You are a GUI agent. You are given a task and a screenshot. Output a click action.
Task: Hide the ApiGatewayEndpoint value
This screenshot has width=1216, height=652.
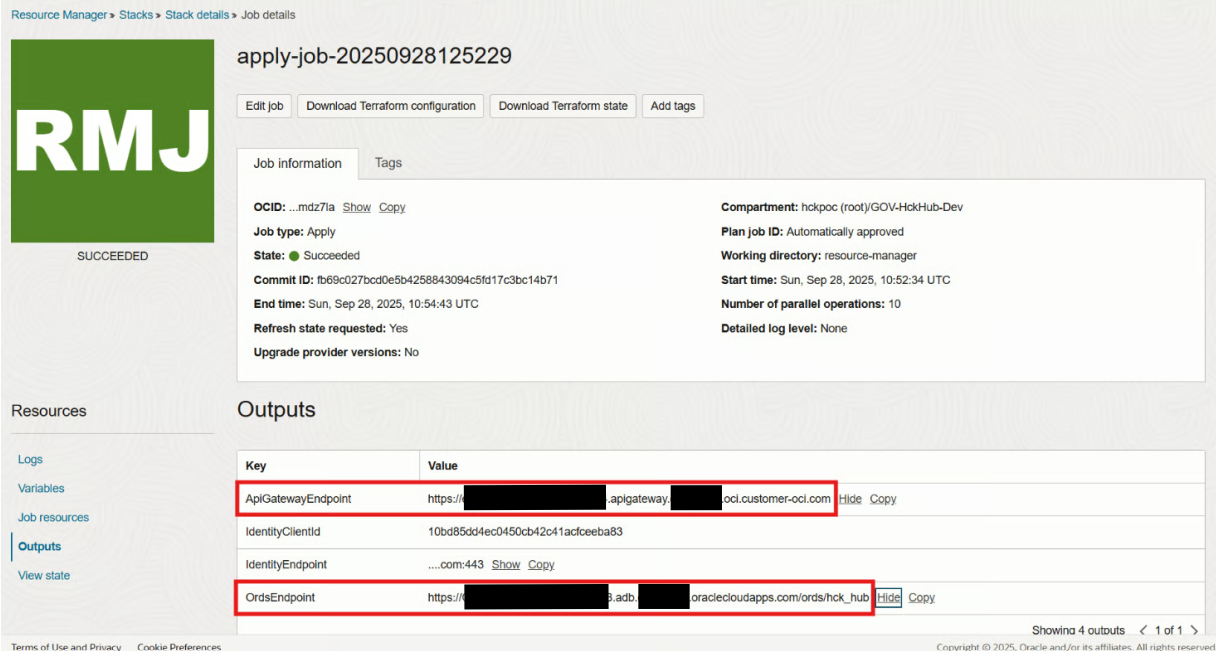pyautogui.click(x=850, y=499)
